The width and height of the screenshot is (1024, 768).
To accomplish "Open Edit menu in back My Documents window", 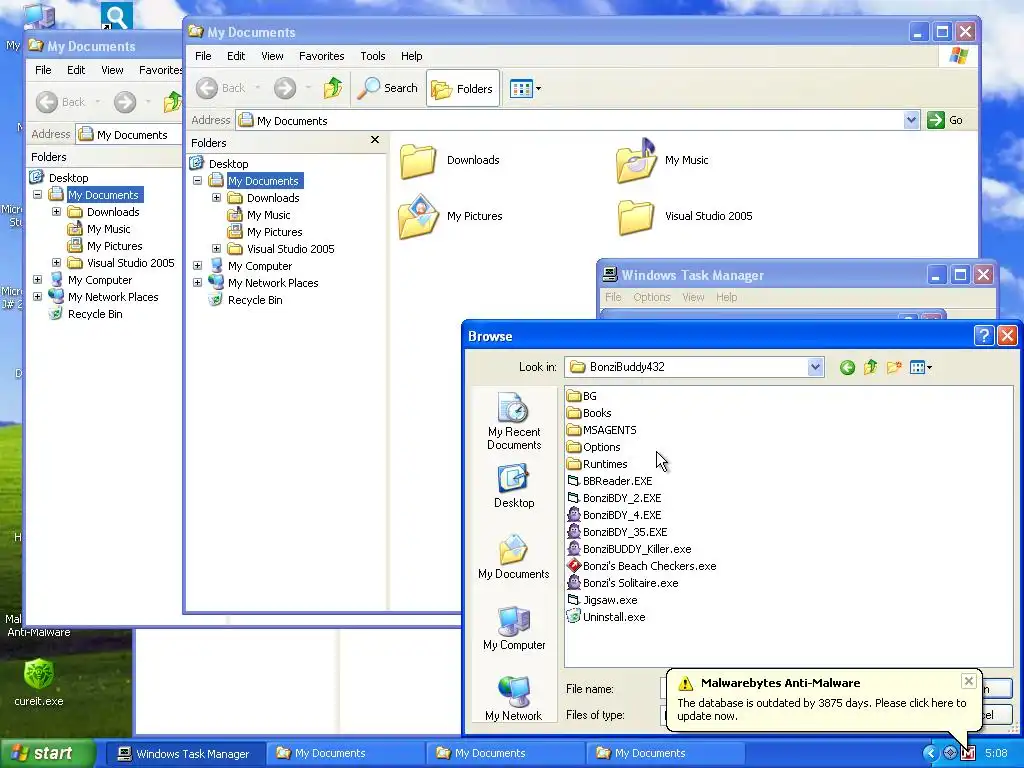I will tap(76, 70).
